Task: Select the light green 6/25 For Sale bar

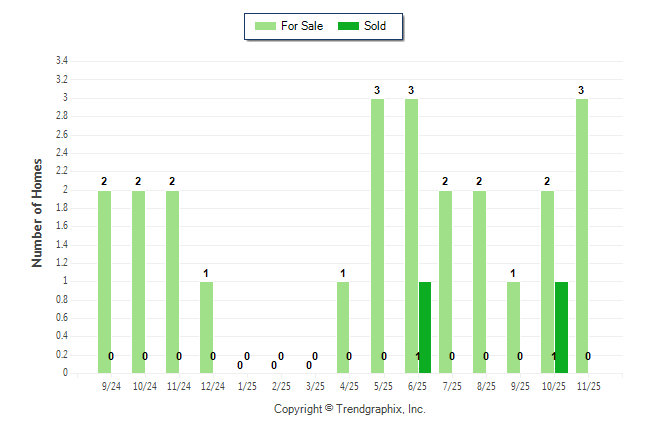Action: [411, 236]
